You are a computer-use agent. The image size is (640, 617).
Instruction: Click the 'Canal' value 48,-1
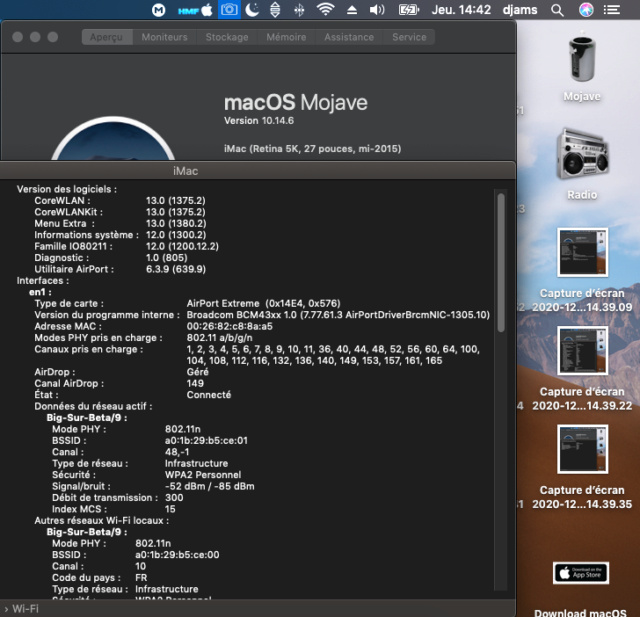click(x=177, y=452)
